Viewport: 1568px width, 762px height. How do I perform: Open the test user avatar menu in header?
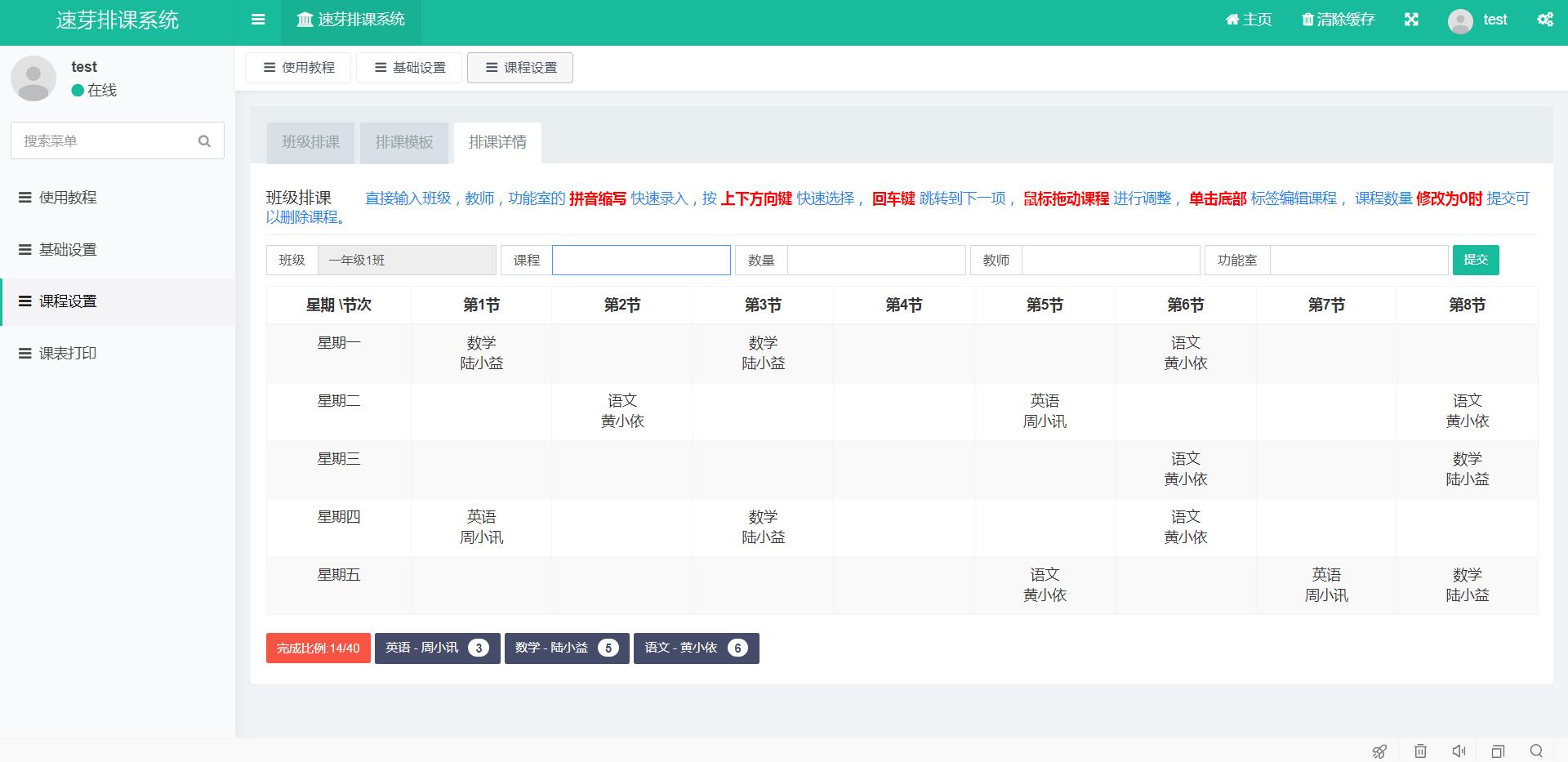pos(1477,20)
